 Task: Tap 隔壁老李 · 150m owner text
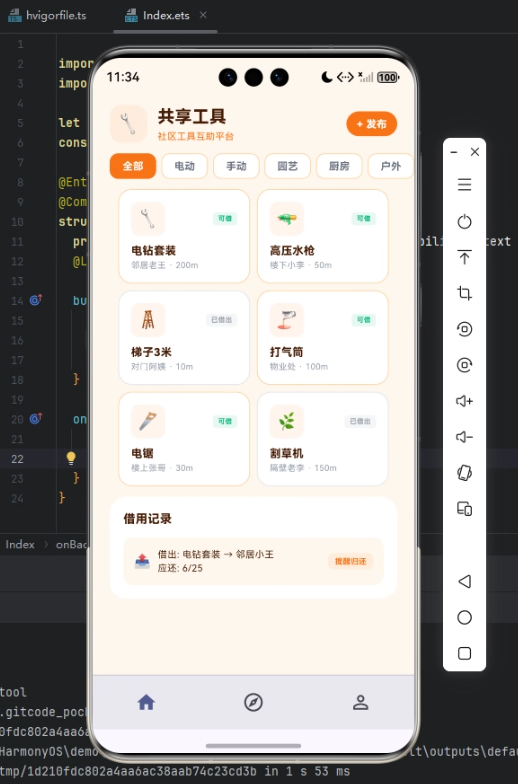click(304, 468)
